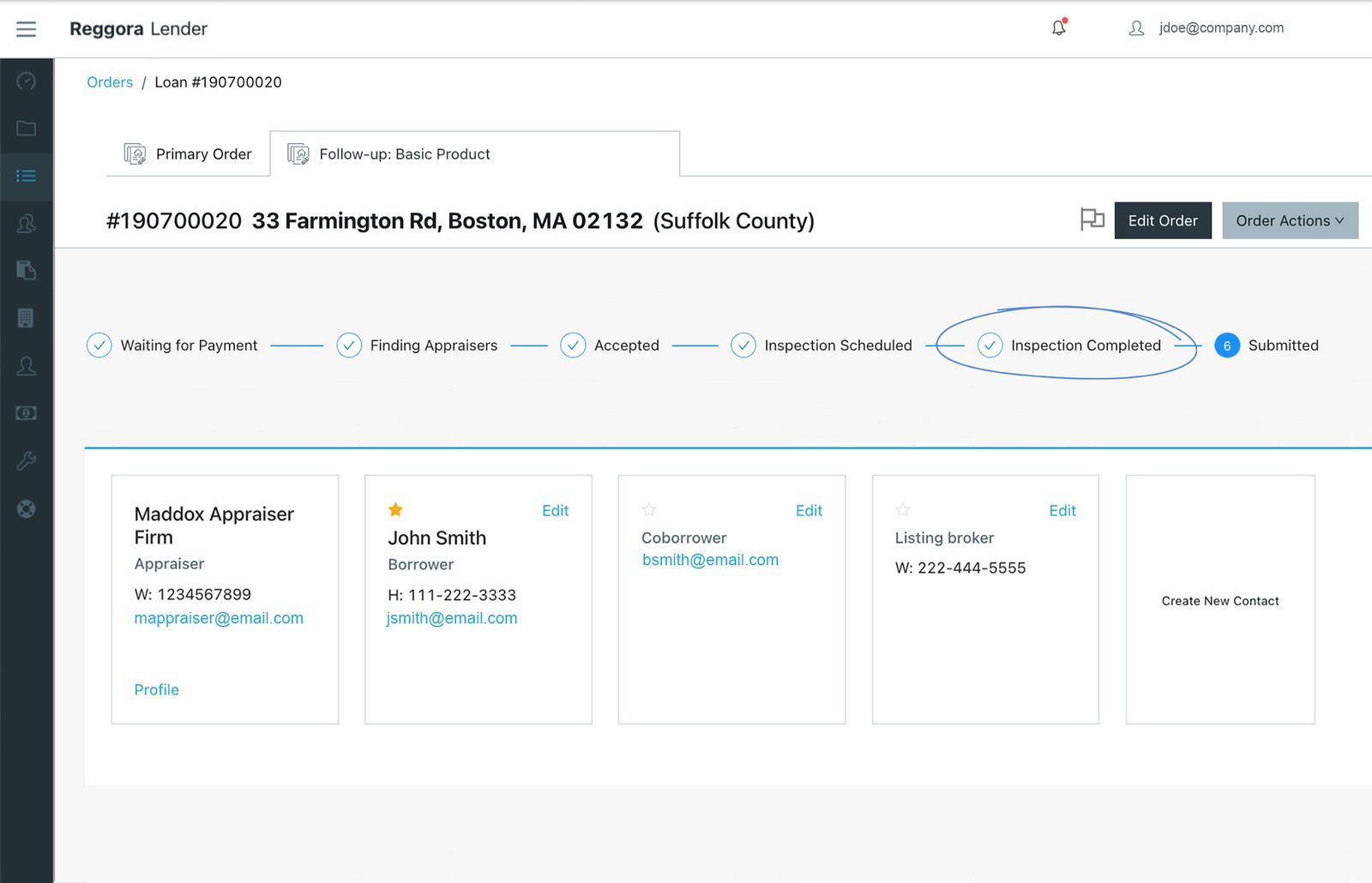Star the Listing broker contact
The width and height of the screenshot is (1372, 883).
(x=903, y=510)
